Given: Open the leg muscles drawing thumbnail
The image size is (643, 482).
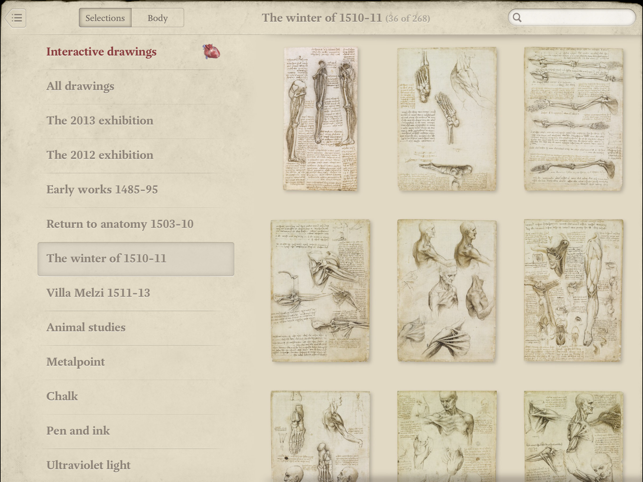Looking at the screenshot, I should pos(320,119).
